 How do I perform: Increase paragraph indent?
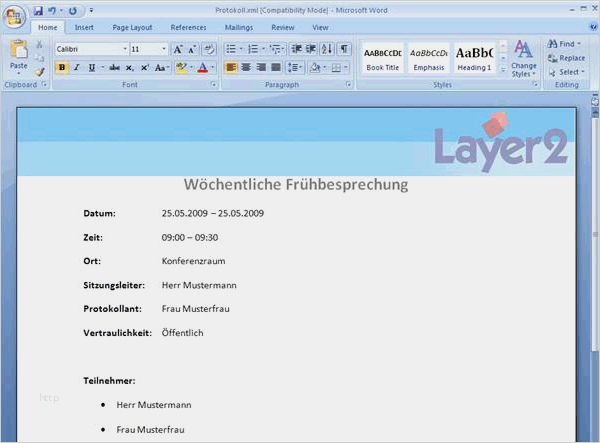point(311,49)
